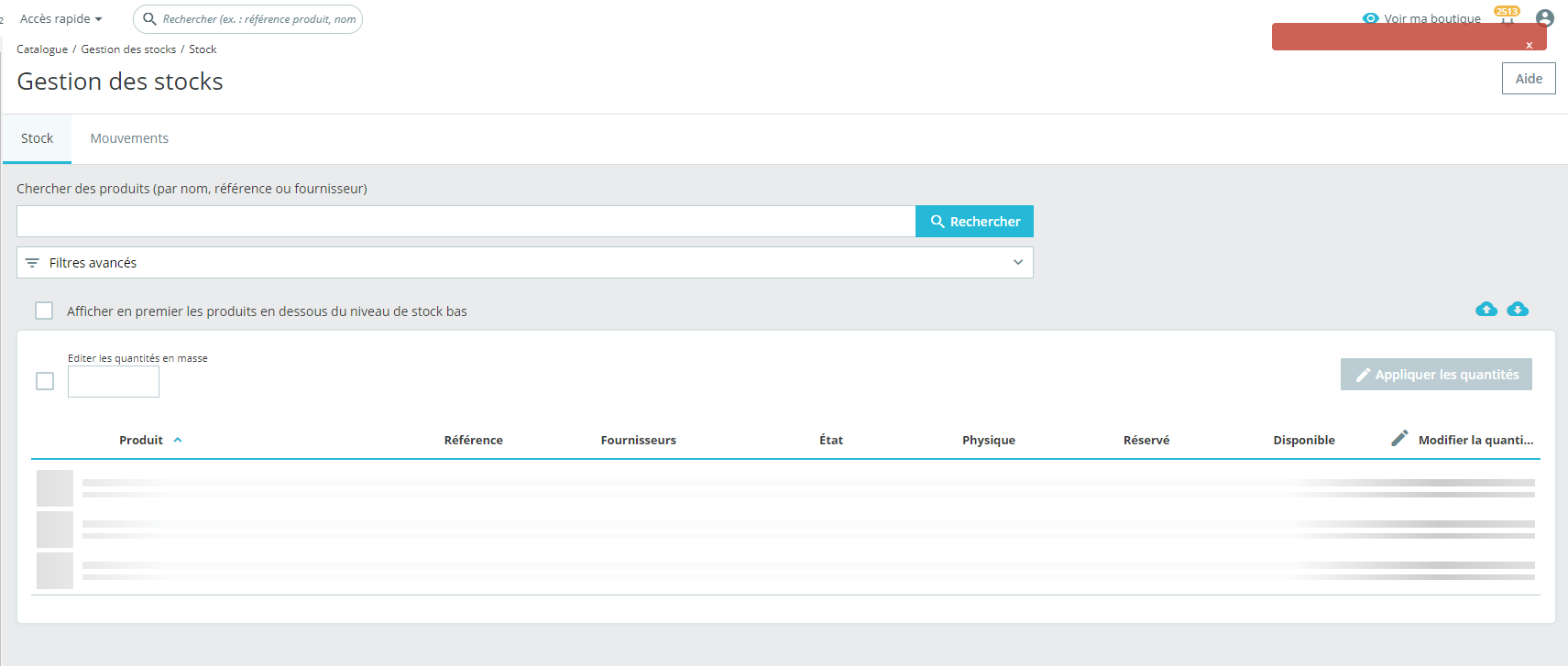Viewport: 1568px width, 666px height.
Task: Click the magnifier icon in top search
Action: click(x=149, y=18)
